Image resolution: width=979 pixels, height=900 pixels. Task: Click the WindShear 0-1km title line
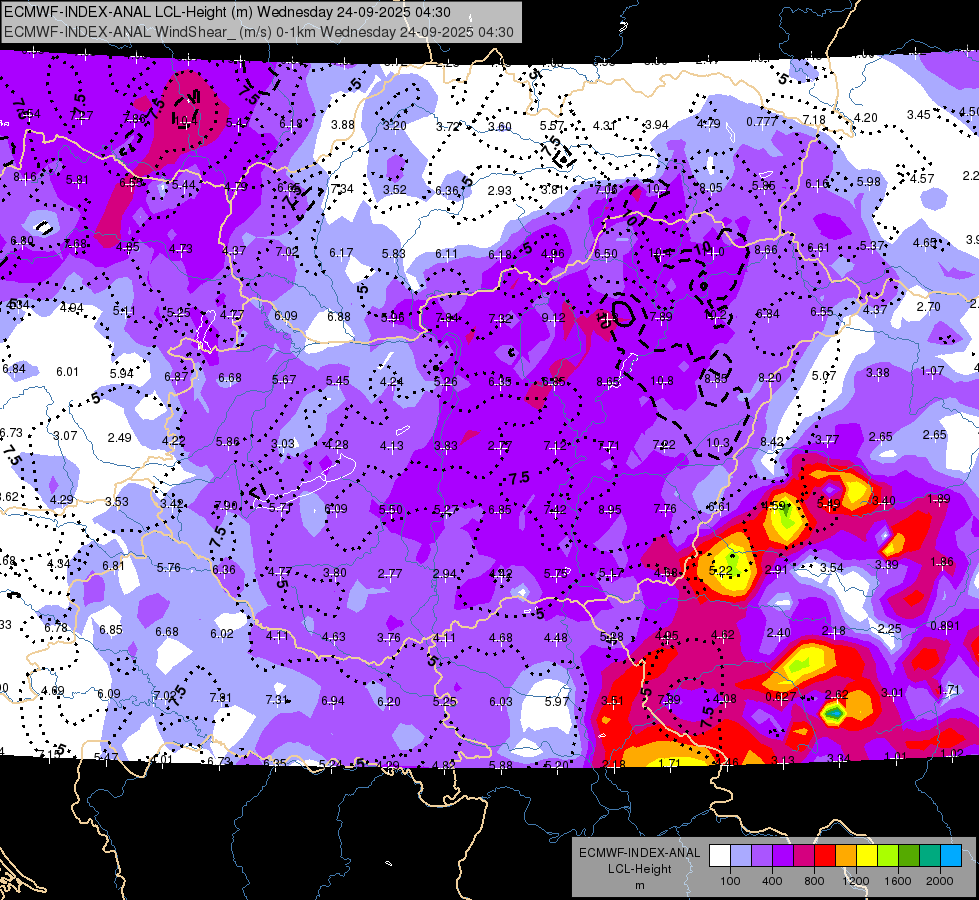pyautogui.click(x=258, y=32)
